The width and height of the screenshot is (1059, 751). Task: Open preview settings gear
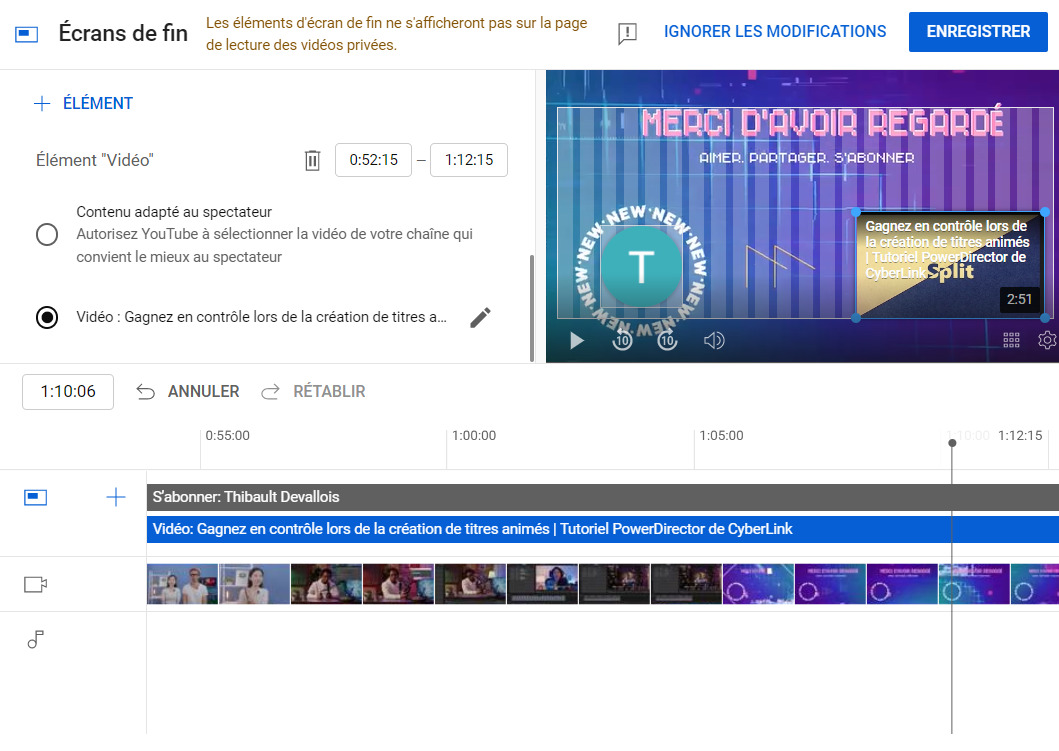(x=1046, y=340)
